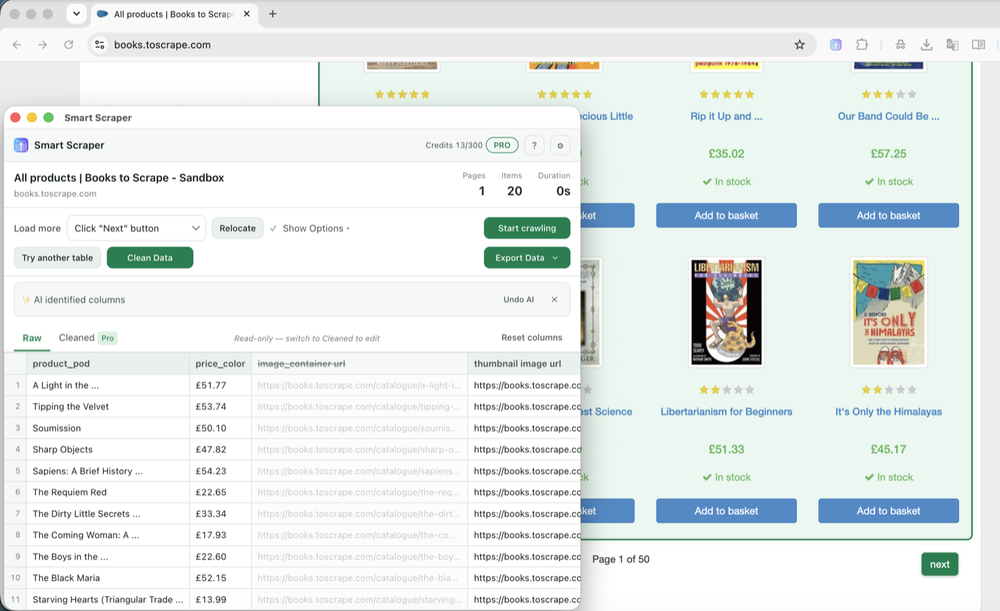This screenshot has height=611, width=1000.
Task: Click the translate page icon in toolbar
Action: [952, 45]
